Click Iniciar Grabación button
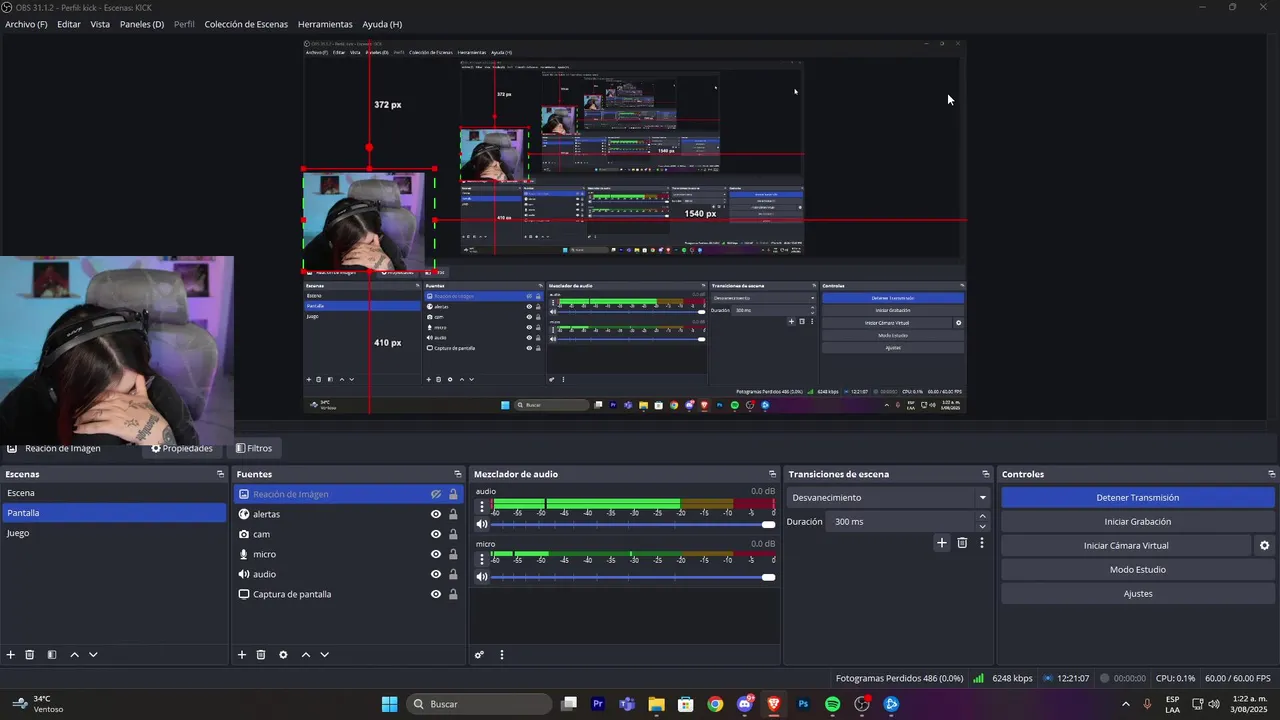 coord(1138,521)
